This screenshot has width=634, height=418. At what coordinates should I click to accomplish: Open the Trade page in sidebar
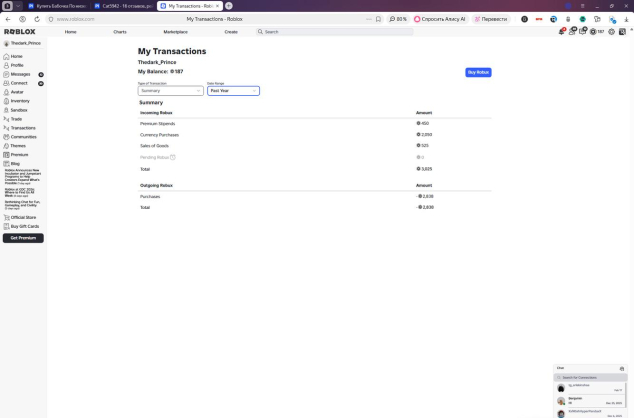pyautogui.click(x=16, y=118)
